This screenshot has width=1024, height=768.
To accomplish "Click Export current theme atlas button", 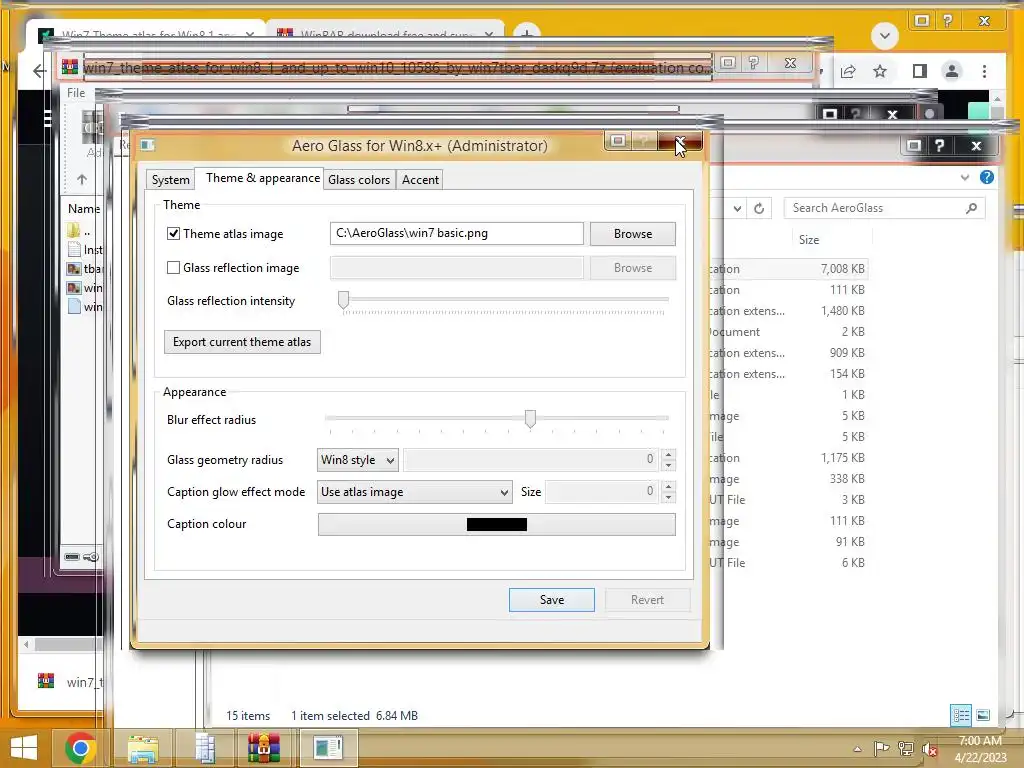I will pos(242,342).
